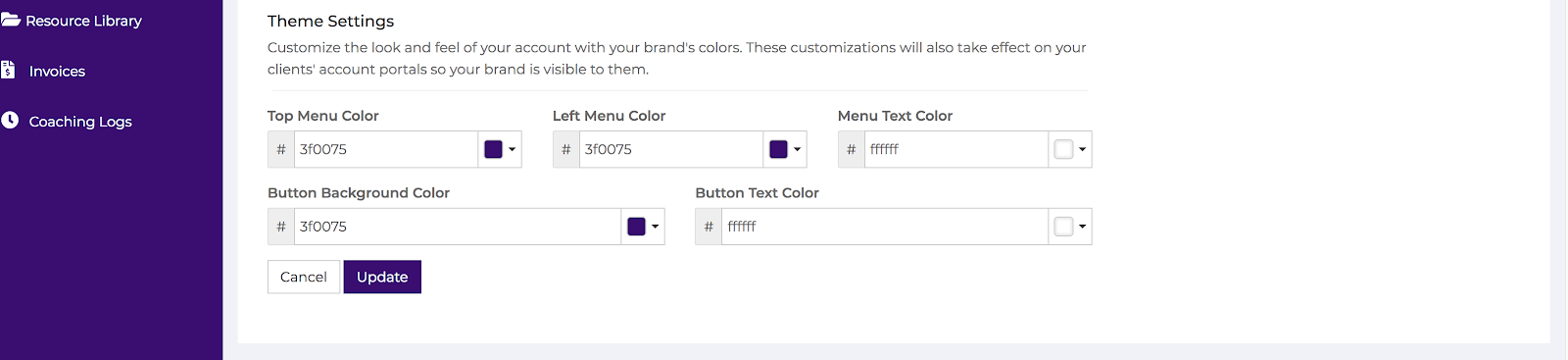1568x360 pixels.
Task: Click the Cancel button
Action: pos(304,277)
